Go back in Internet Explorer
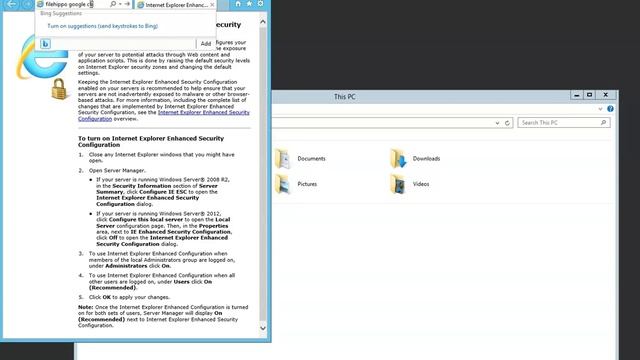This screenshot has height=360, width=640. click(x=11, y=4)
